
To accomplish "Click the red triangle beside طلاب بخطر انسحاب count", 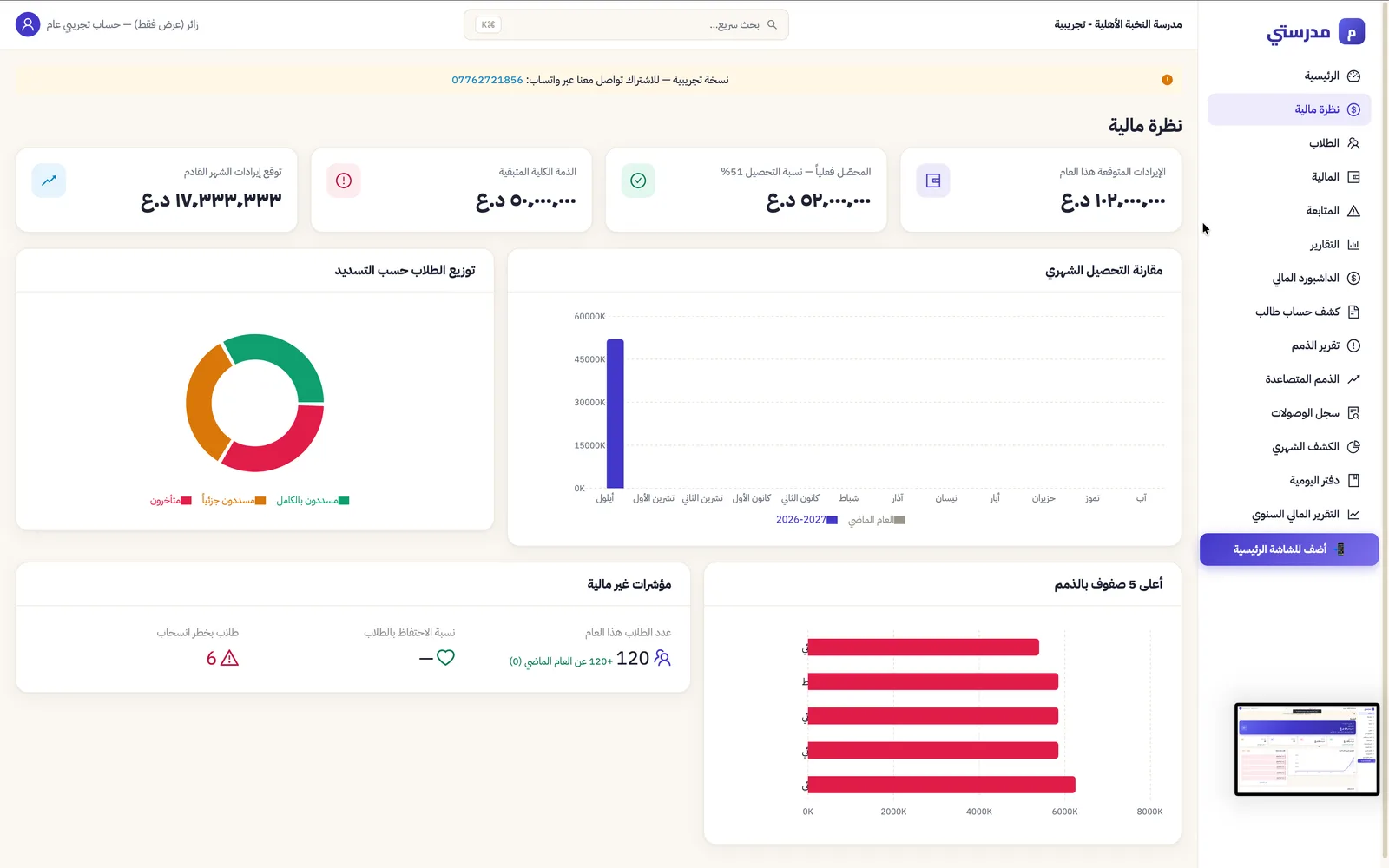I will click(x=229, y=658).
